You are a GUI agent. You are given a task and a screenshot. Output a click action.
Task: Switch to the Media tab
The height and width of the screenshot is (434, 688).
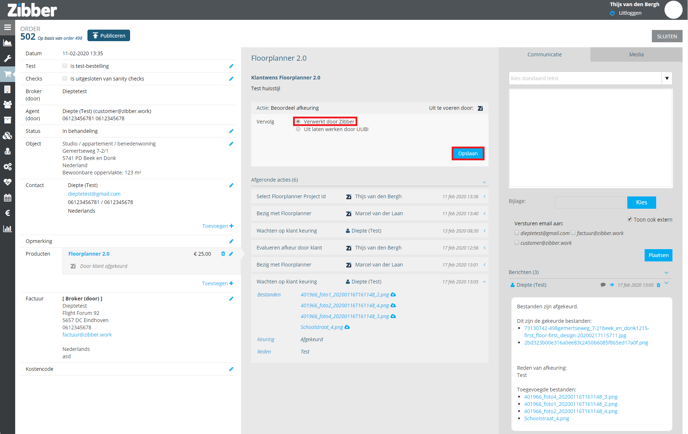636,55
